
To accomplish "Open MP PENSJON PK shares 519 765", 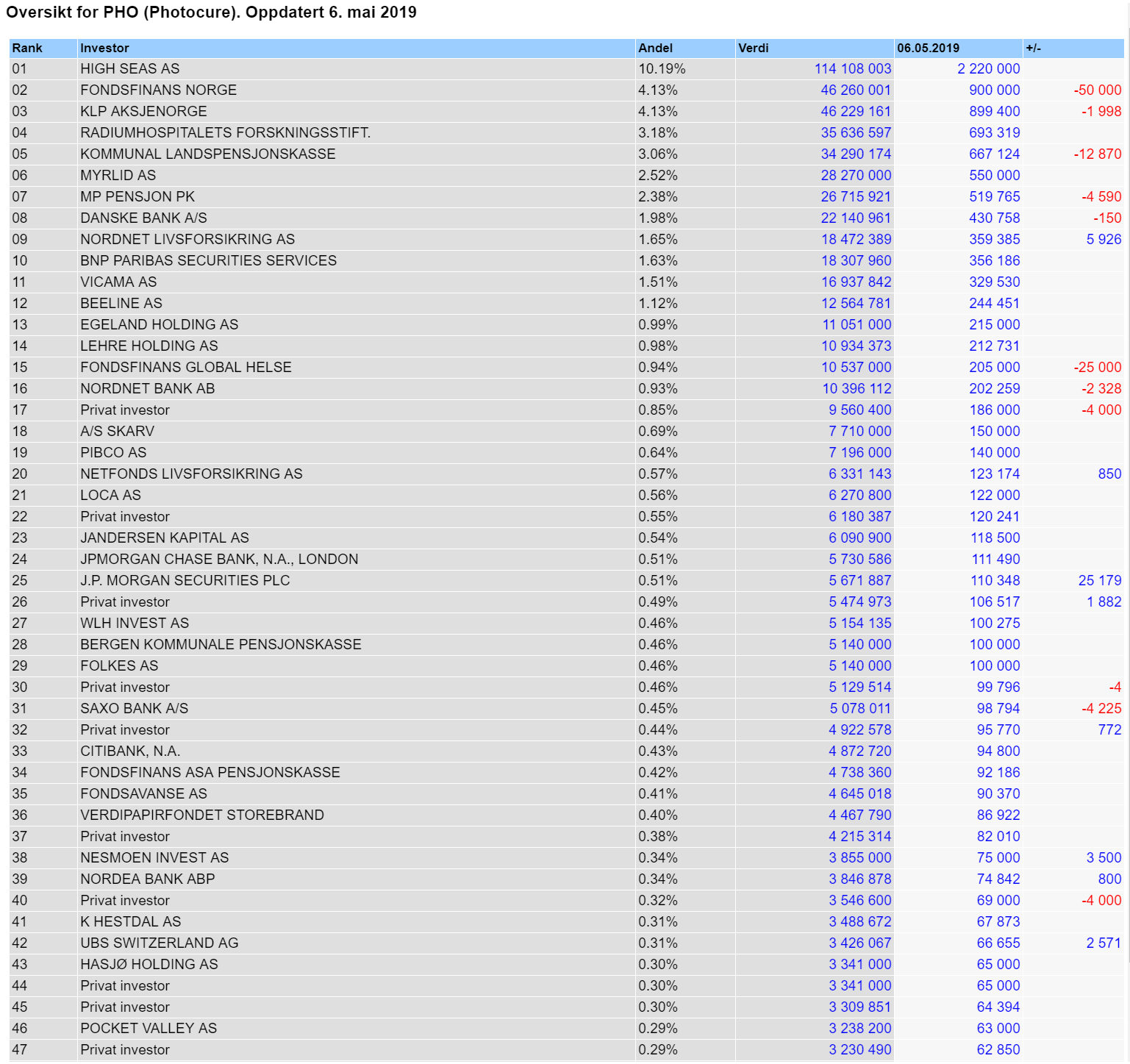I will (x=994, y=196).
